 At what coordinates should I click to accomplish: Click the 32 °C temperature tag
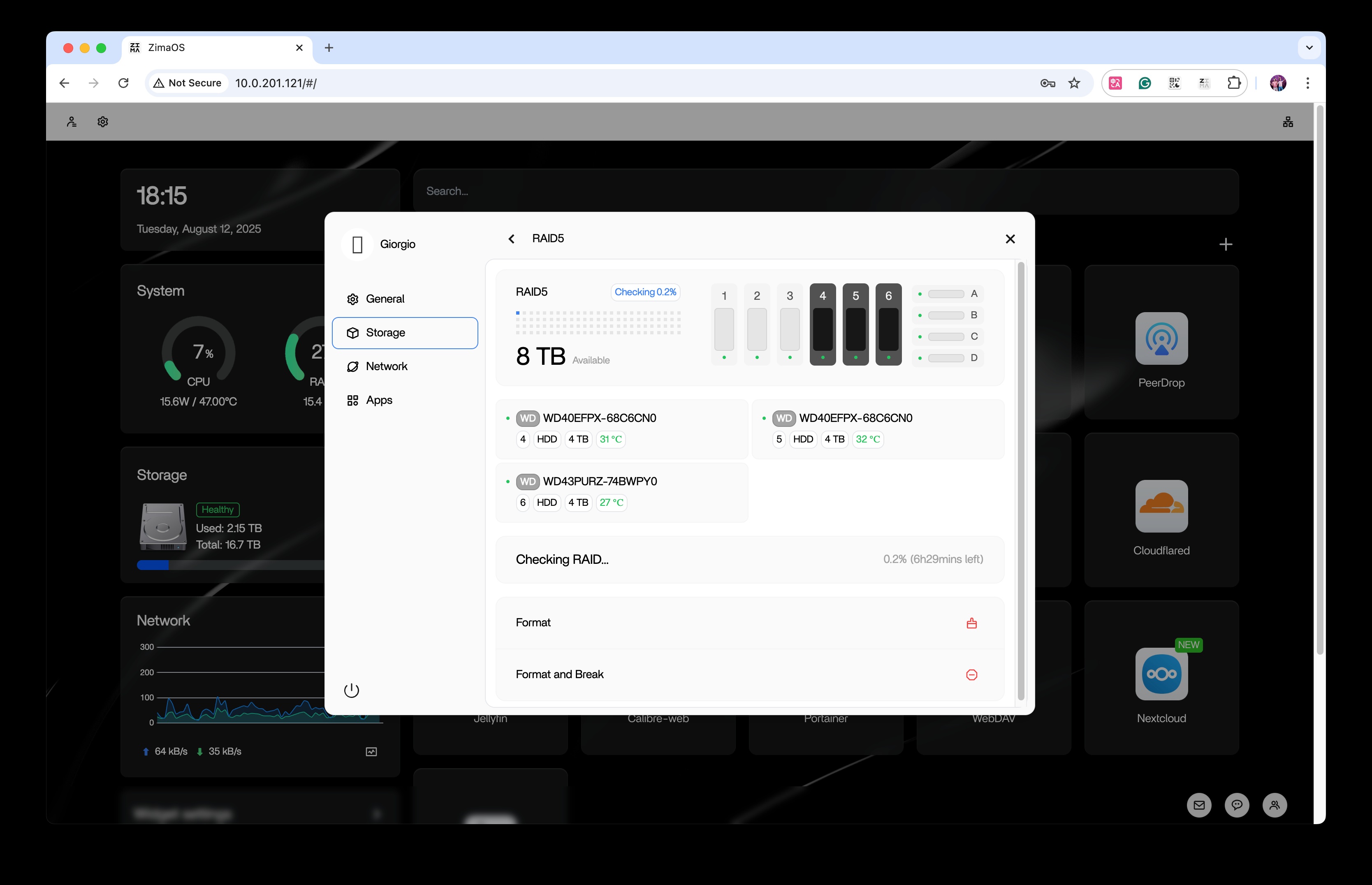(867, 439)
